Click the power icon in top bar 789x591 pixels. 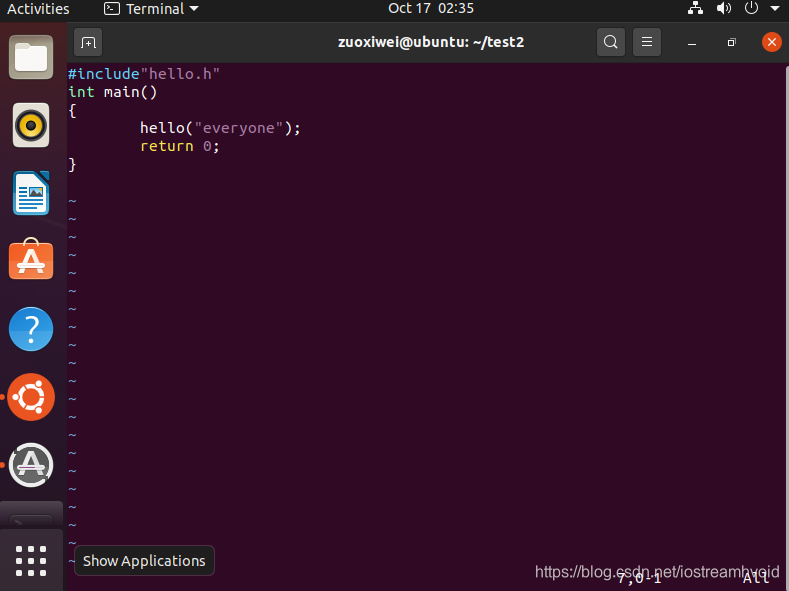coord(751,8)
